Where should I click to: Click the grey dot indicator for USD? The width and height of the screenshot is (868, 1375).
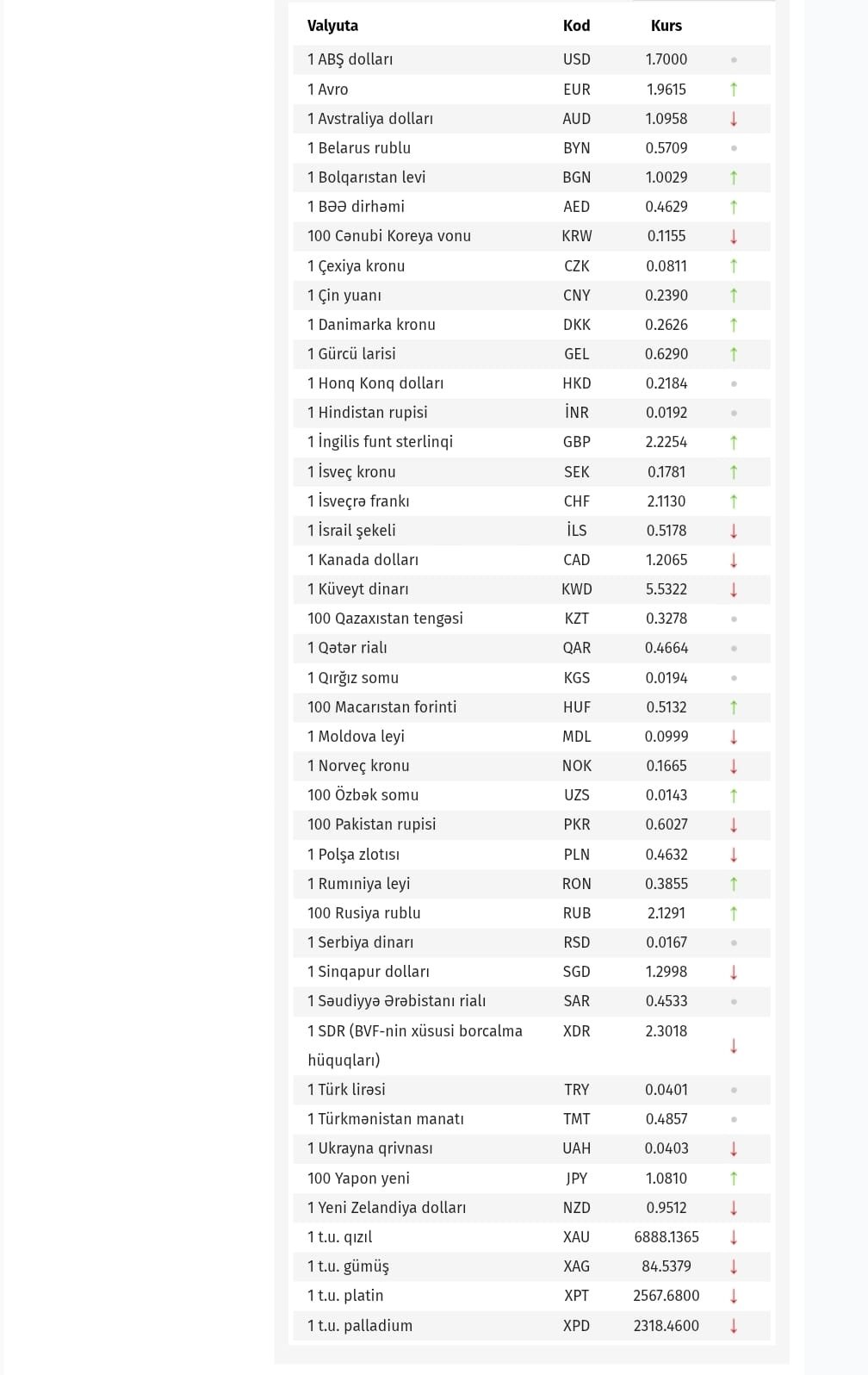[734, 60]
